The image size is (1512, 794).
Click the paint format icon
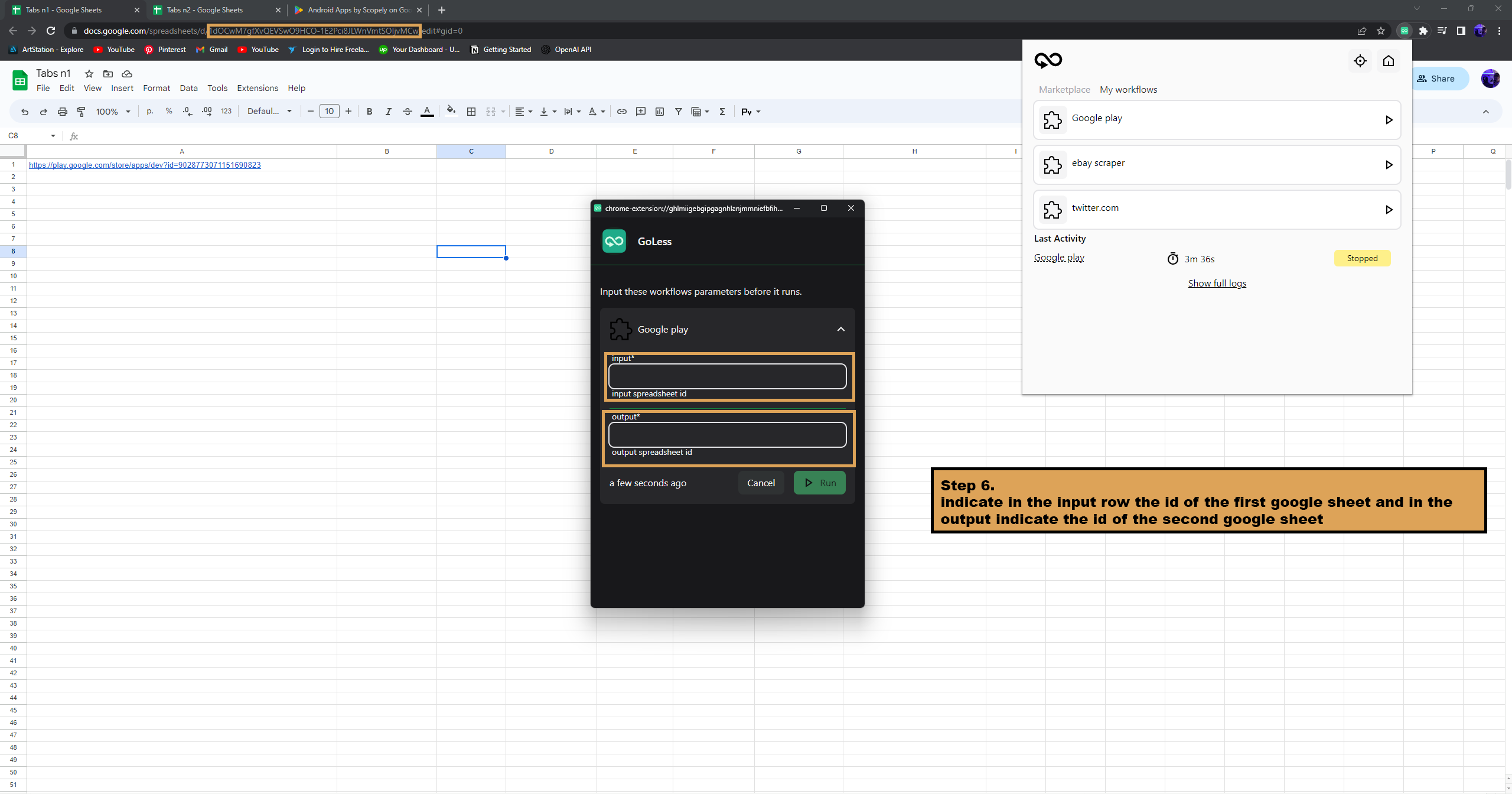(x=81, y=112)
